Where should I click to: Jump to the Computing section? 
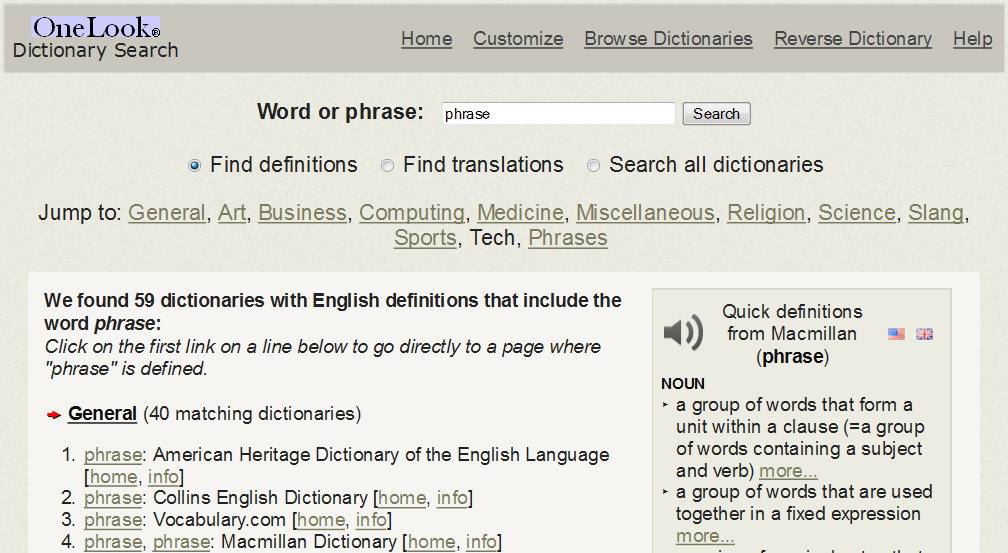coord(411,213)
